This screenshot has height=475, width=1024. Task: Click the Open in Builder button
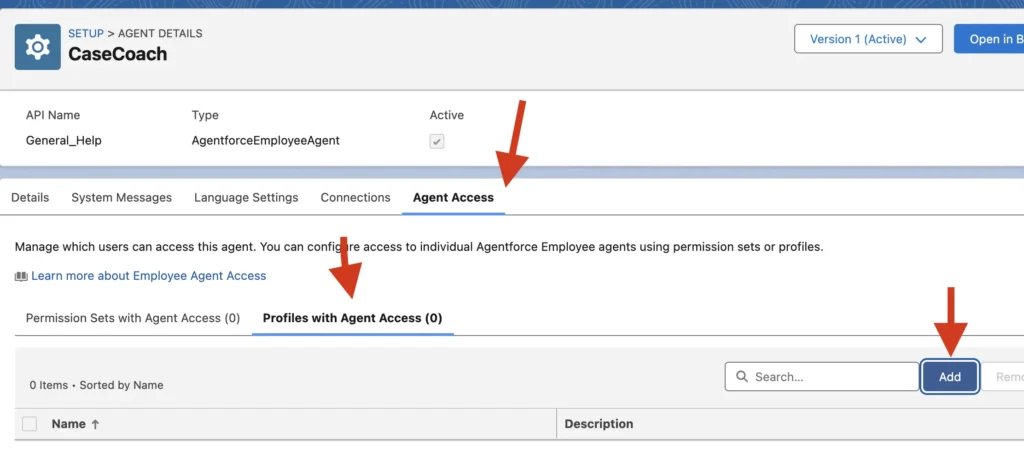click(x=988, y=39)
